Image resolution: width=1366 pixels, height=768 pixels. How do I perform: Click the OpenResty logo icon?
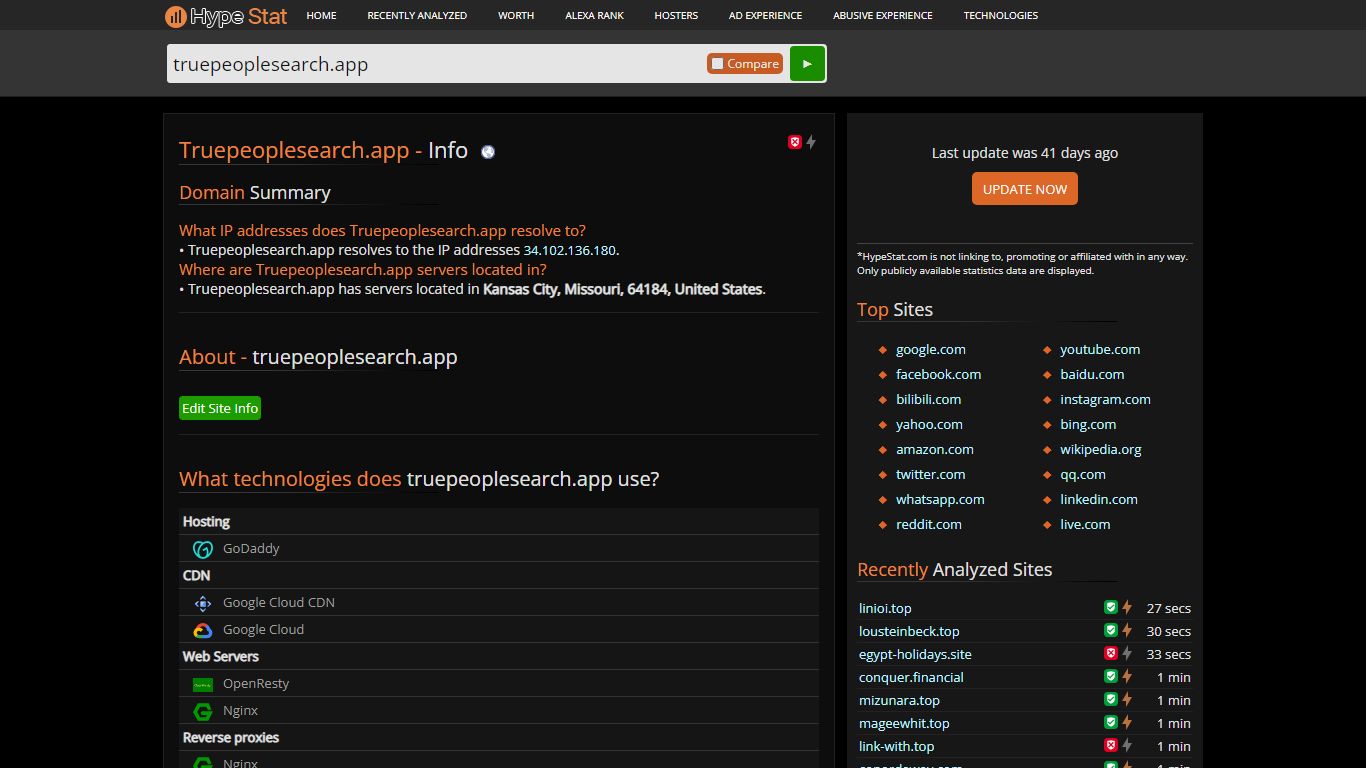pos(203,684)
